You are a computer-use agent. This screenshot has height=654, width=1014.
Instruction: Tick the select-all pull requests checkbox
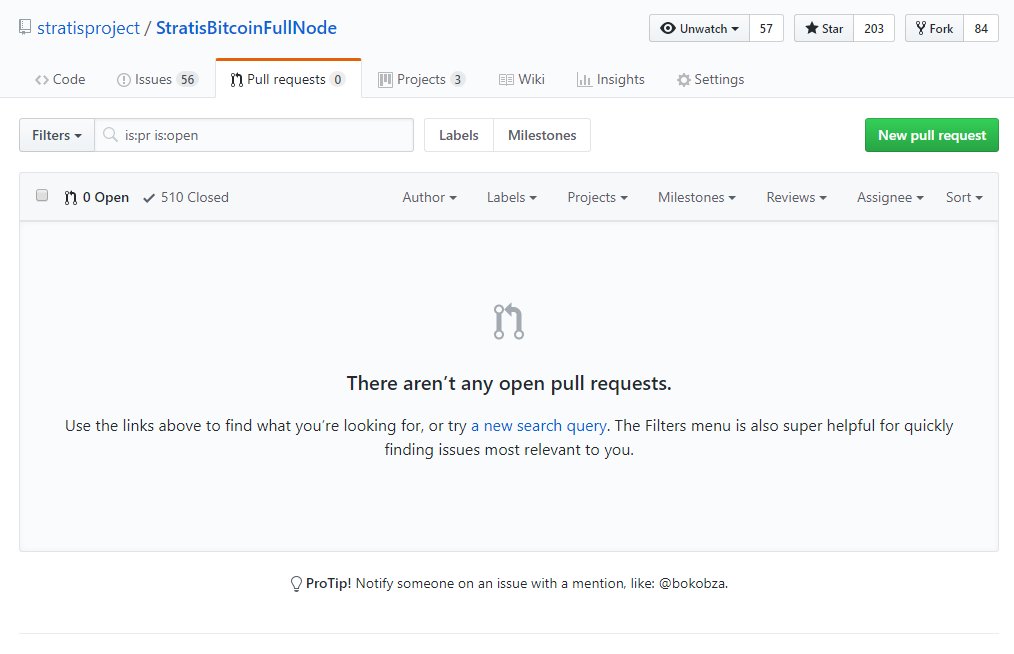click(x=42, y=195)
